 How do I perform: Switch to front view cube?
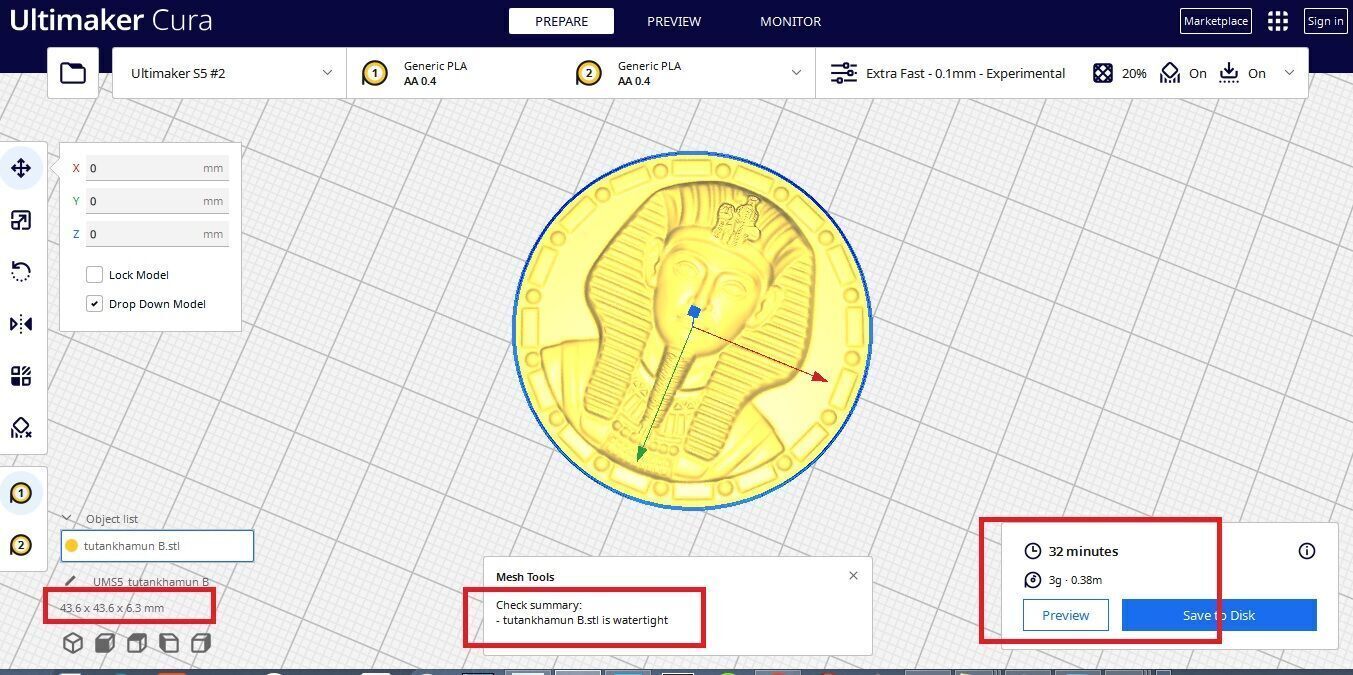tap(105, 643)
